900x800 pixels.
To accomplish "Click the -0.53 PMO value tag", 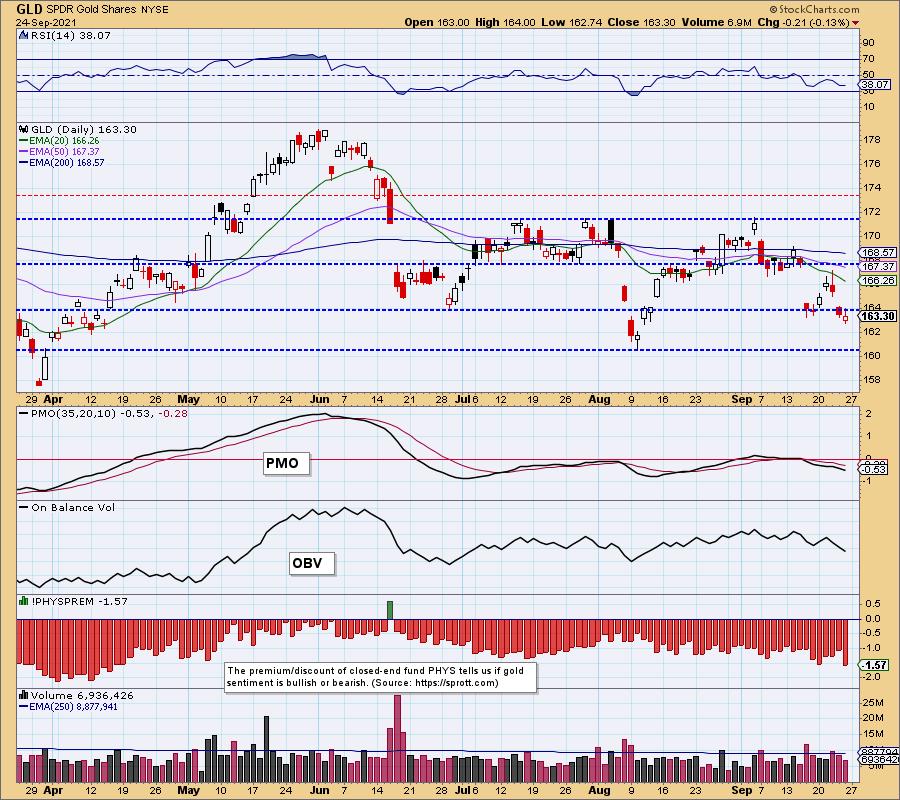I will 875,470.
